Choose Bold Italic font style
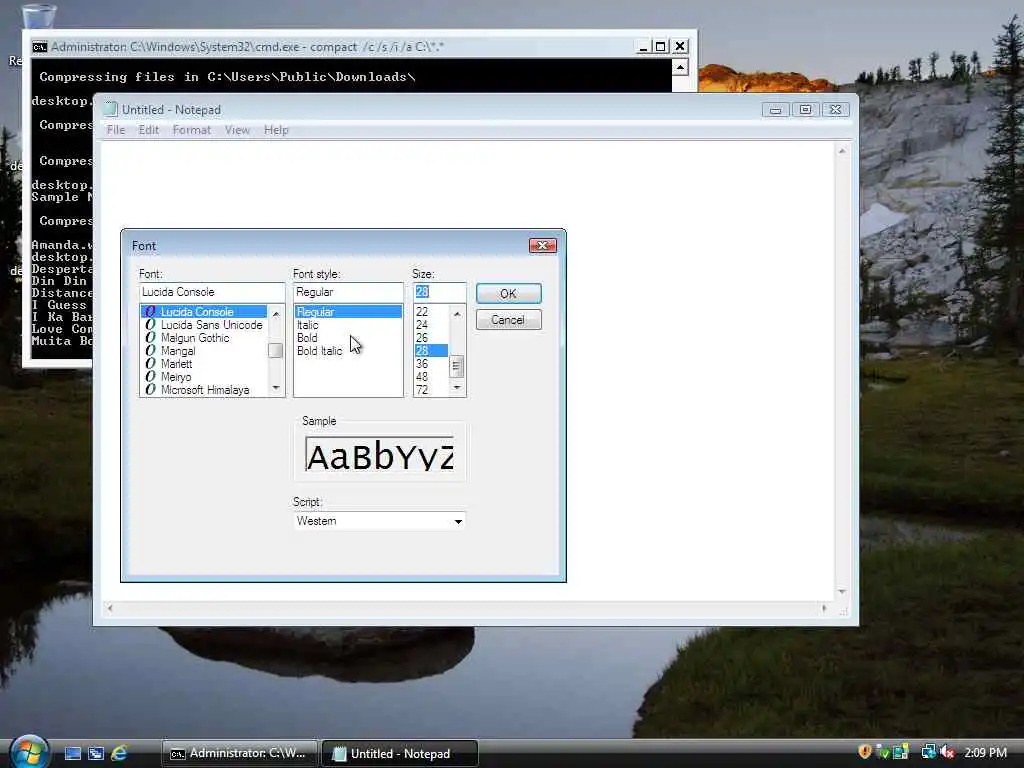The width and height of the screenshot is (1024, 768). pos(348,351)
